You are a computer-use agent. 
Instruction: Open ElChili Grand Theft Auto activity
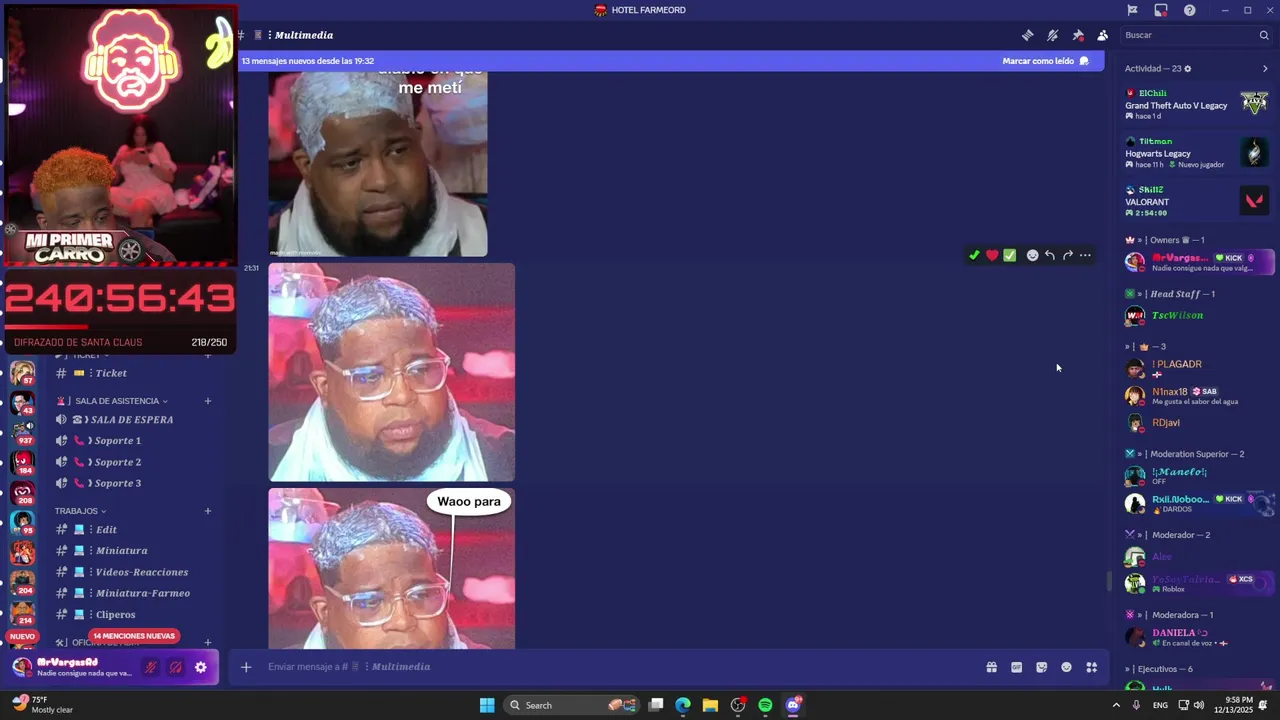(1196, 104)
